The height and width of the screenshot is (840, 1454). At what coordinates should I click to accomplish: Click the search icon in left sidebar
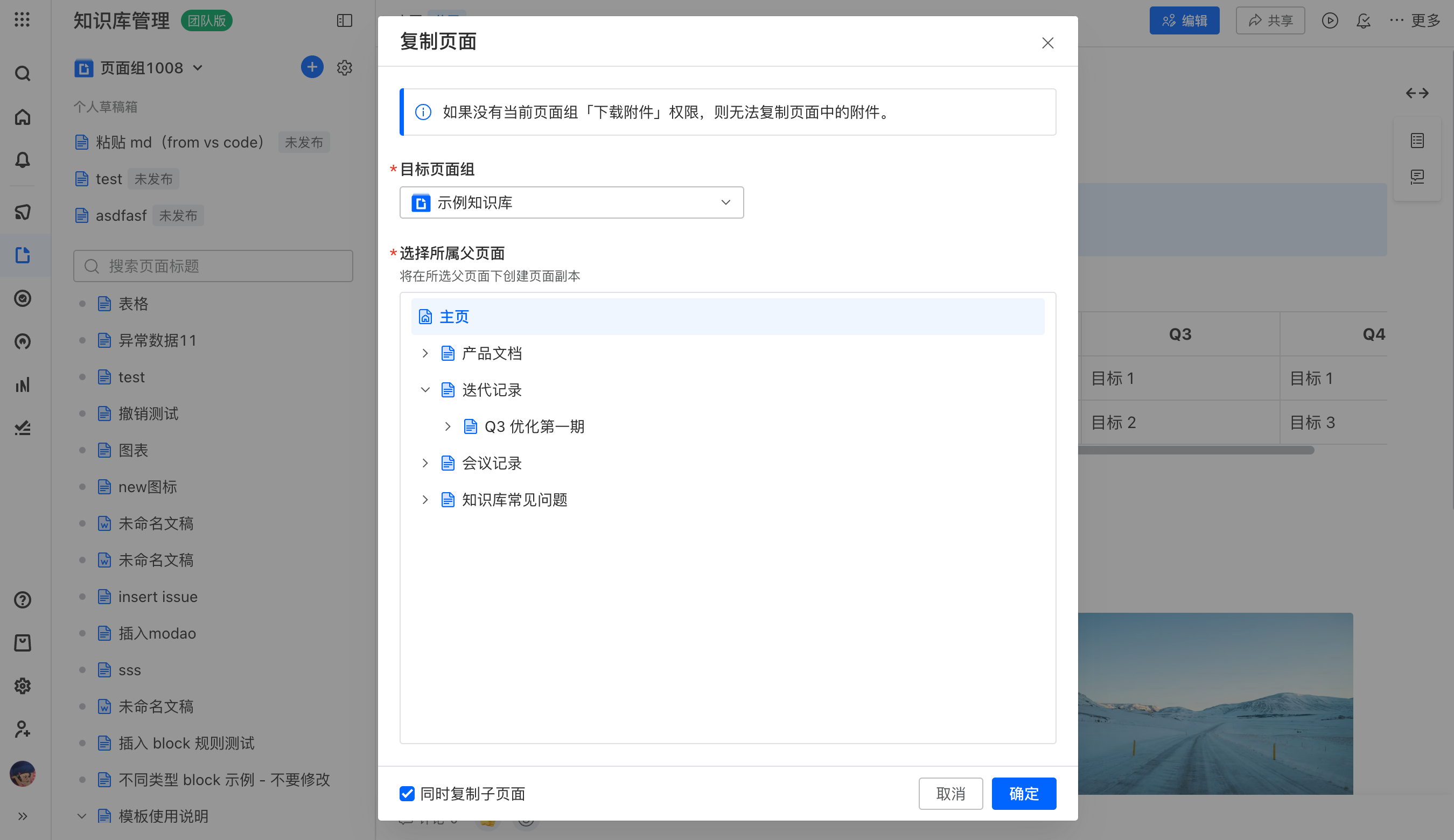(x=23, y=74)
